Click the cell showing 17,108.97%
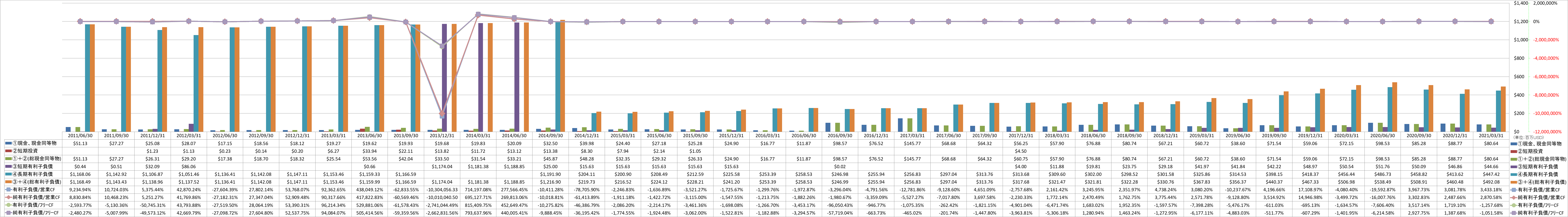Viewport: 1568px width, 217px height. [1310, 190]
